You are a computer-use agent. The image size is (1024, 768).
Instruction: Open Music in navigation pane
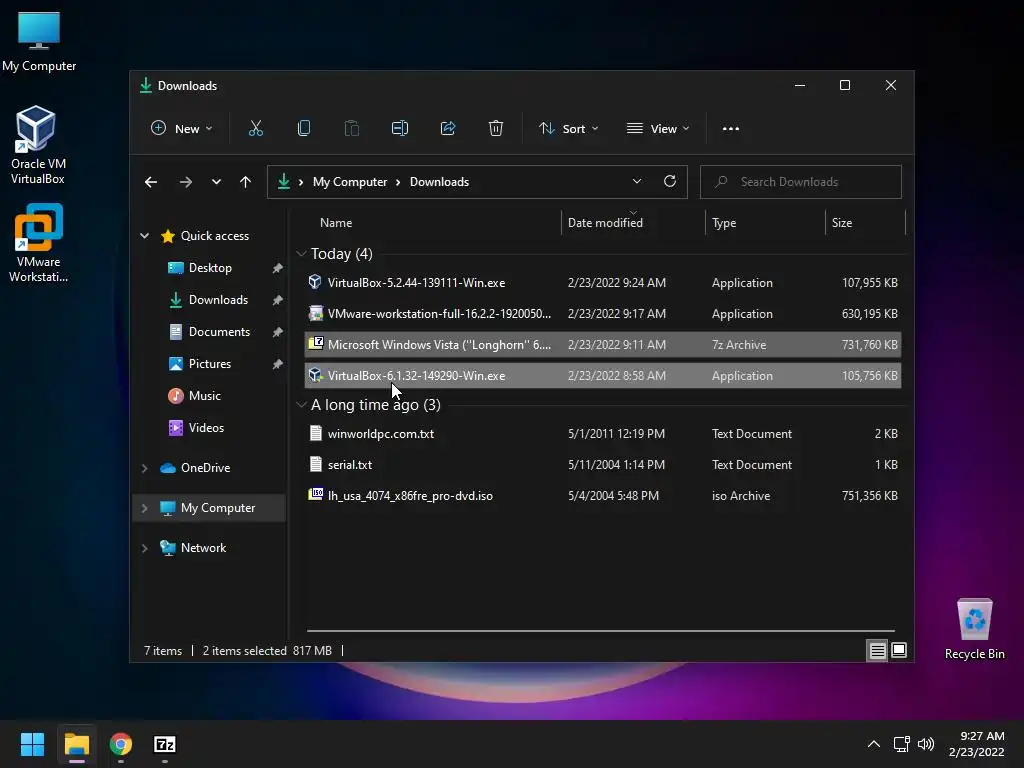204,396
